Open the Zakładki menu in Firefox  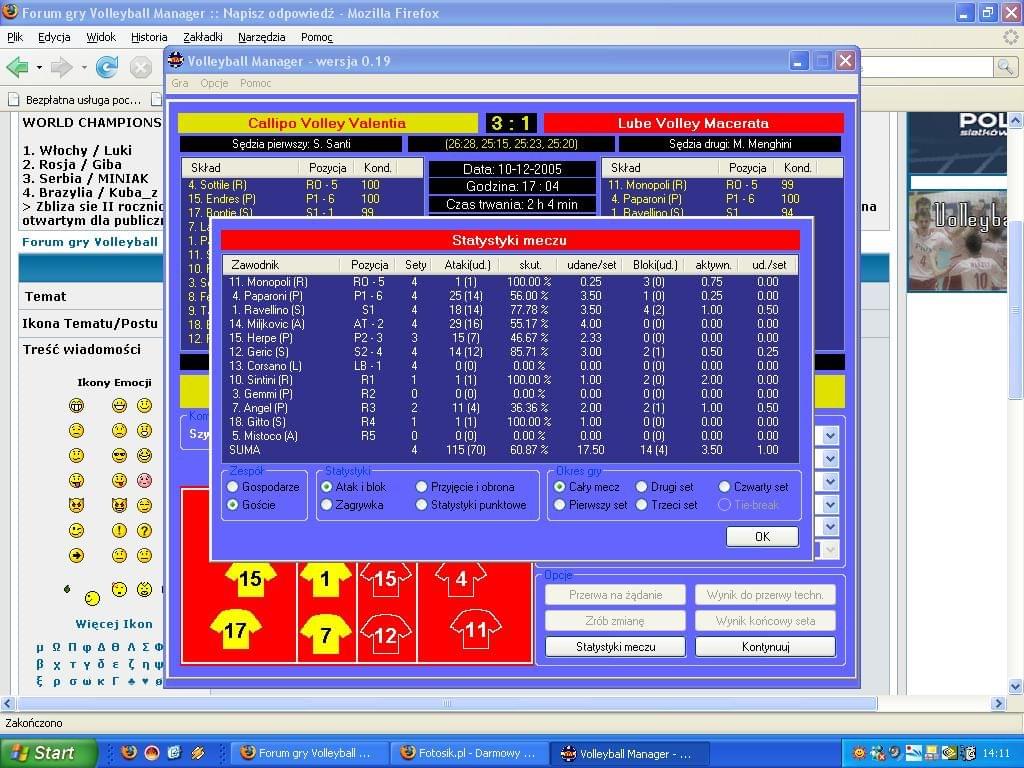[203, 37]
